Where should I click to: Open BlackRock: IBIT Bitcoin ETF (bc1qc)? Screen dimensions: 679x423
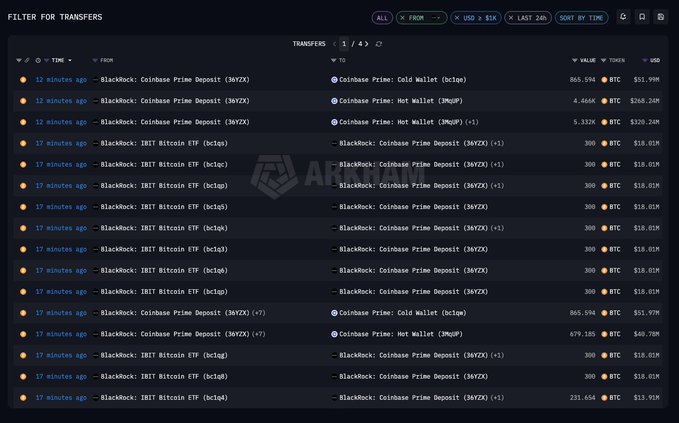tap(164, 165)
